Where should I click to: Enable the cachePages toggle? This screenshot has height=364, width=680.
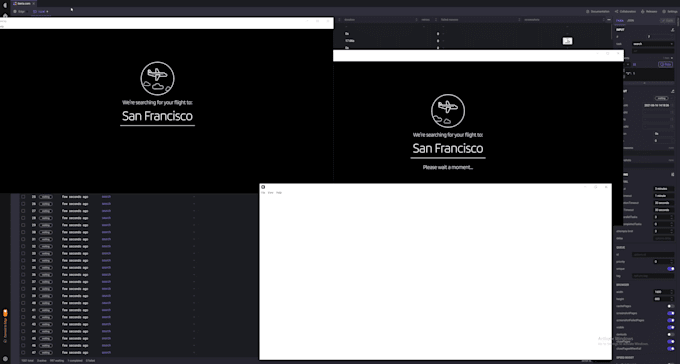[x=670, y=306]
